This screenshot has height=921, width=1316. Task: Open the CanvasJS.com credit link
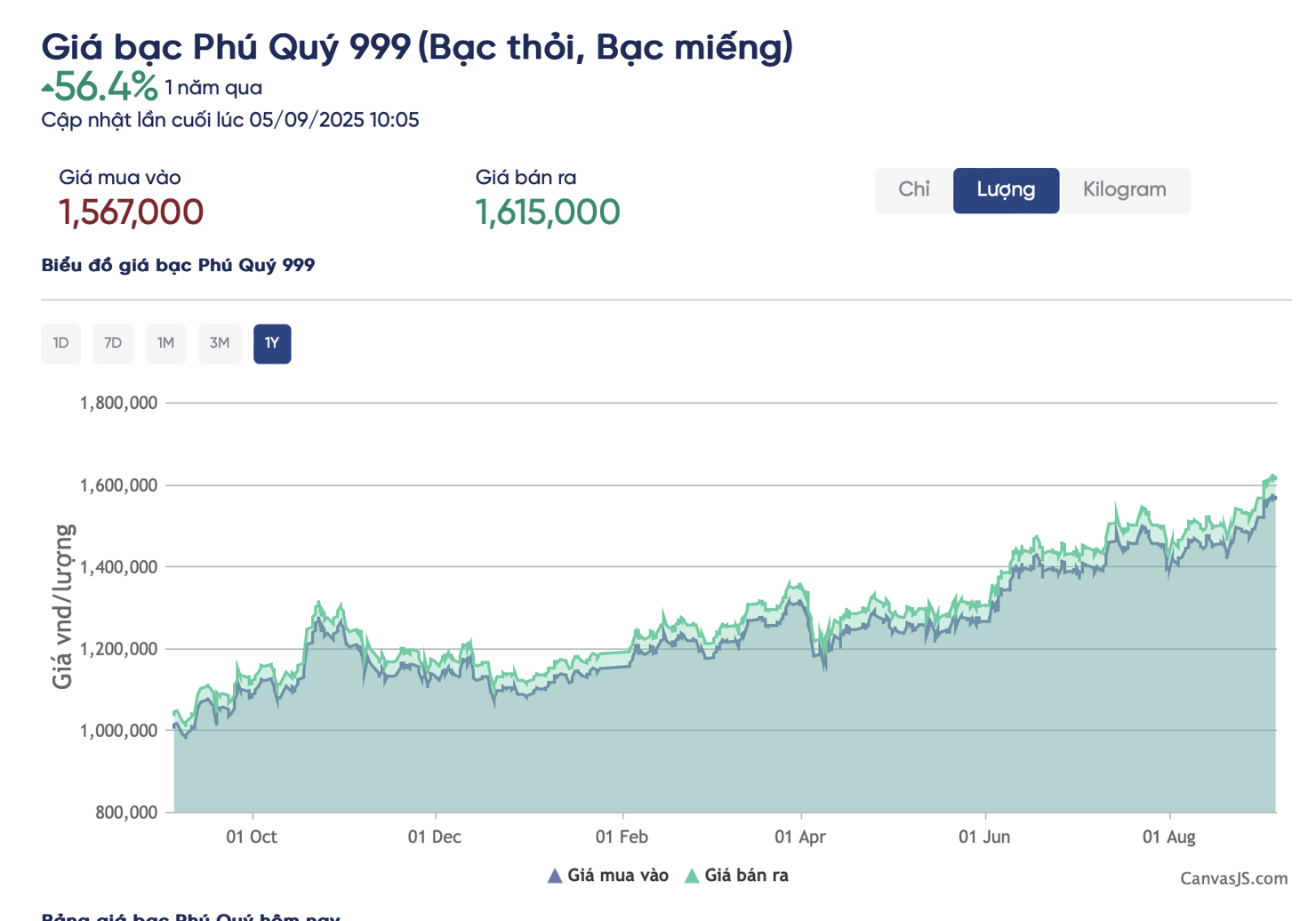coord(1233,878)
